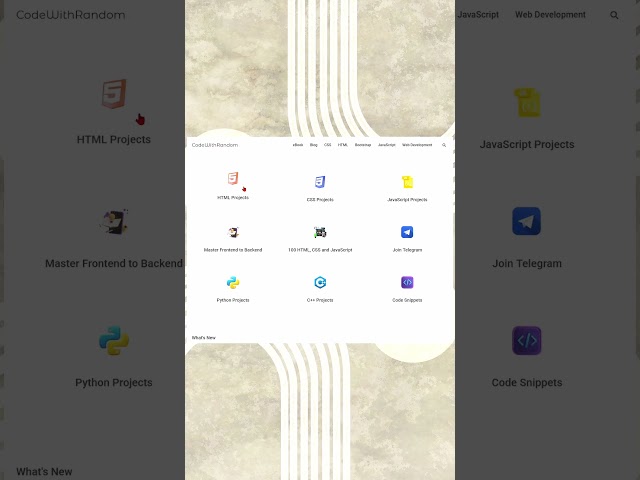Open the CSS menu item in the center page
This screenshot has height=480, width=640.
[x=327, y=145]
